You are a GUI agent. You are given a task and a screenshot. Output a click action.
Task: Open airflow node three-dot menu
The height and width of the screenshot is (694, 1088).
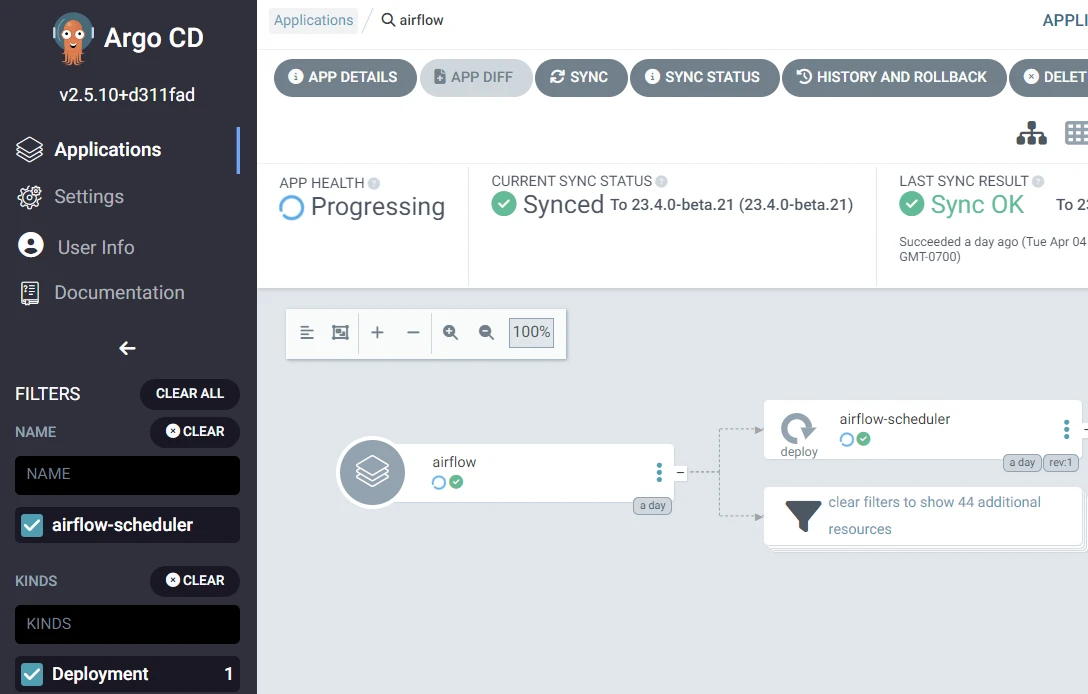(x=659, y=473)
